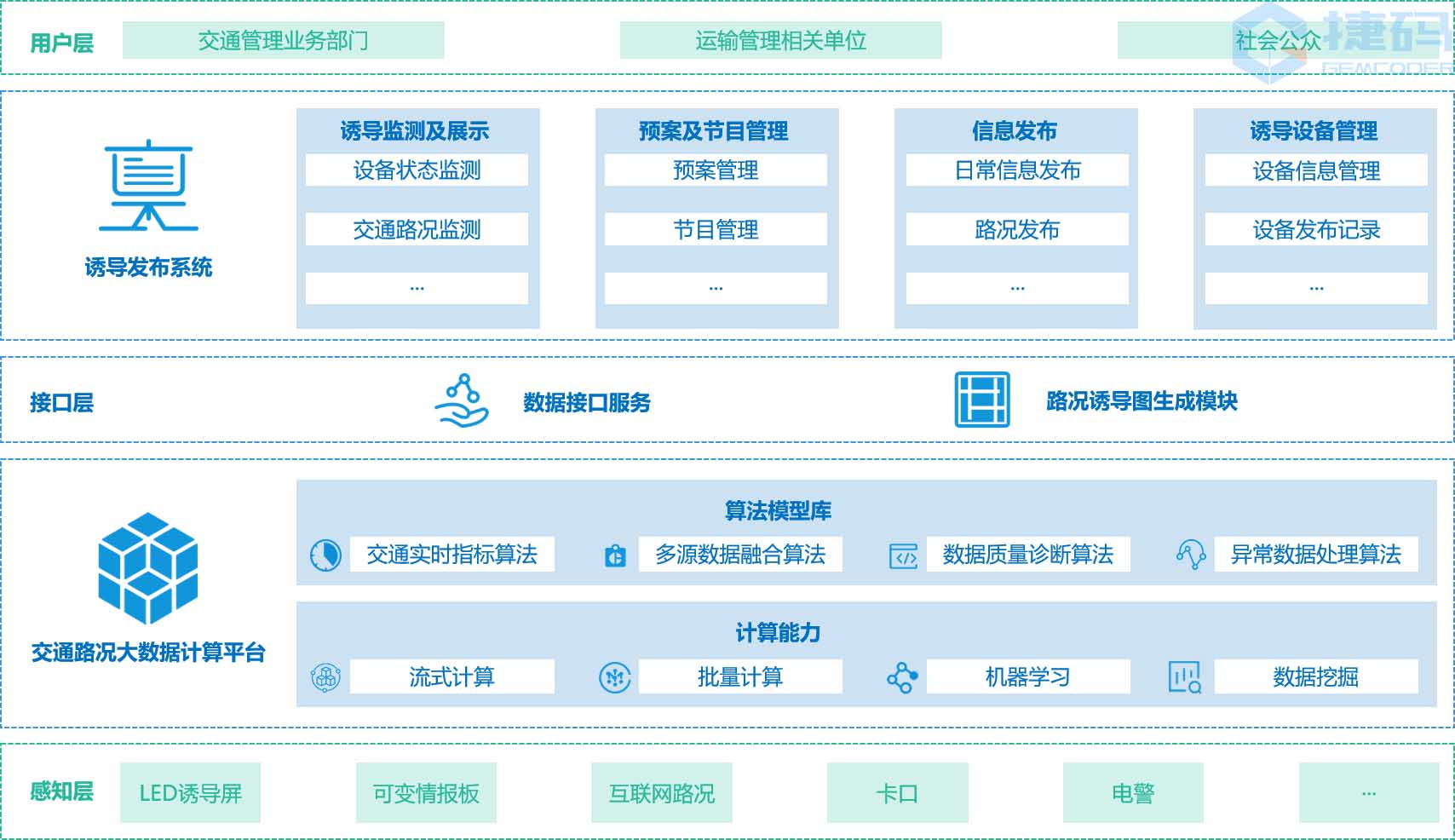The image size is (1455, 840).
Task: Select the code icon beside 数据质量诊断算法
Action: 905,555
